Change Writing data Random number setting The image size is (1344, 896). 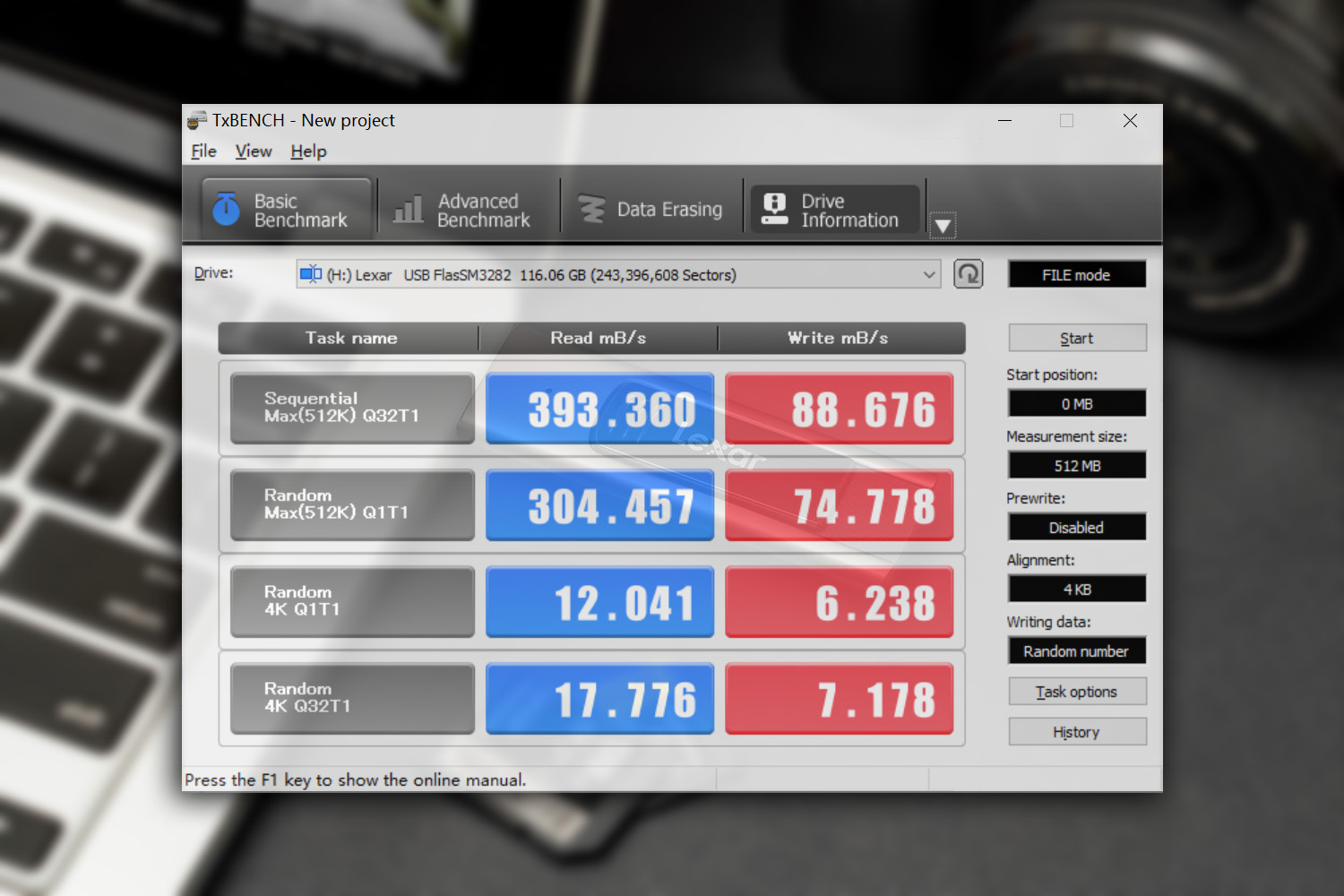tap(1077, 650)
